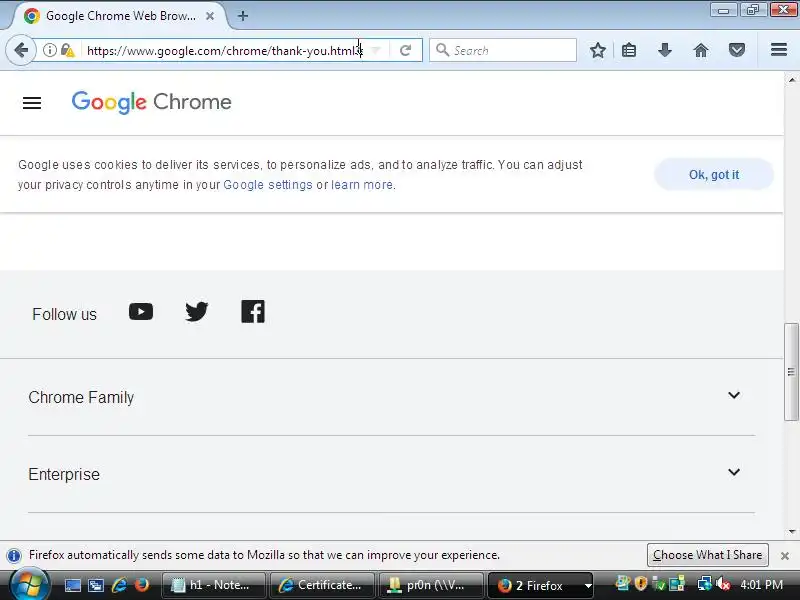Click the padlock warning icon in address bar

[x=67, y=50]
